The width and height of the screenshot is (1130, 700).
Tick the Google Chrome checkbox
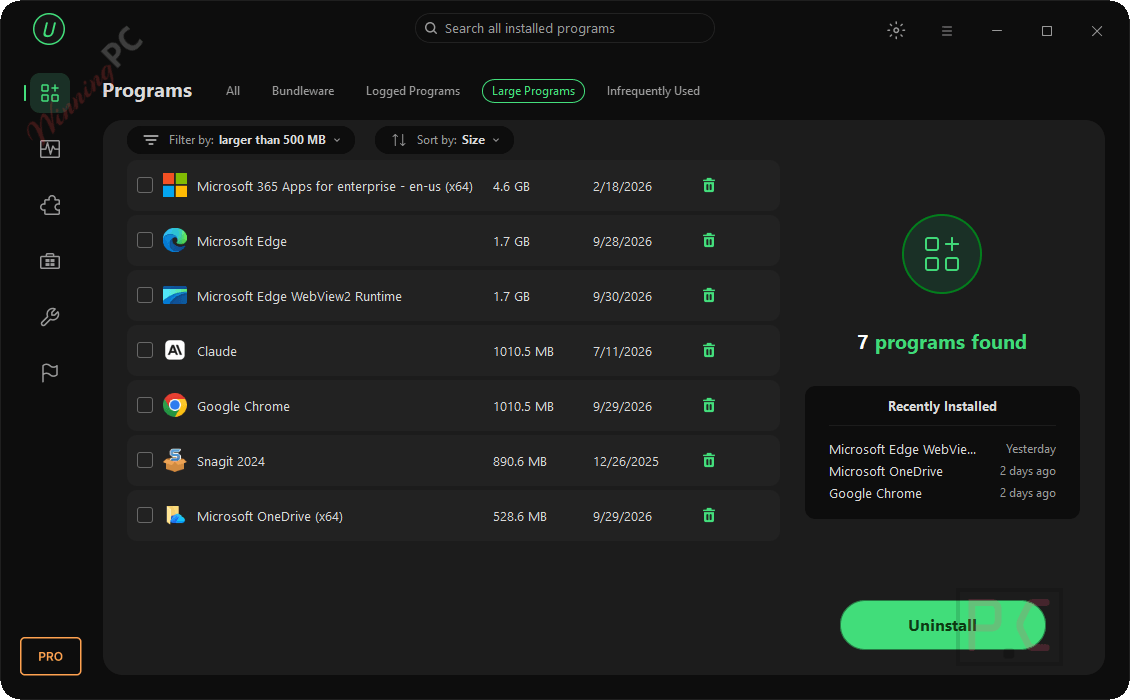coord(145,405)
